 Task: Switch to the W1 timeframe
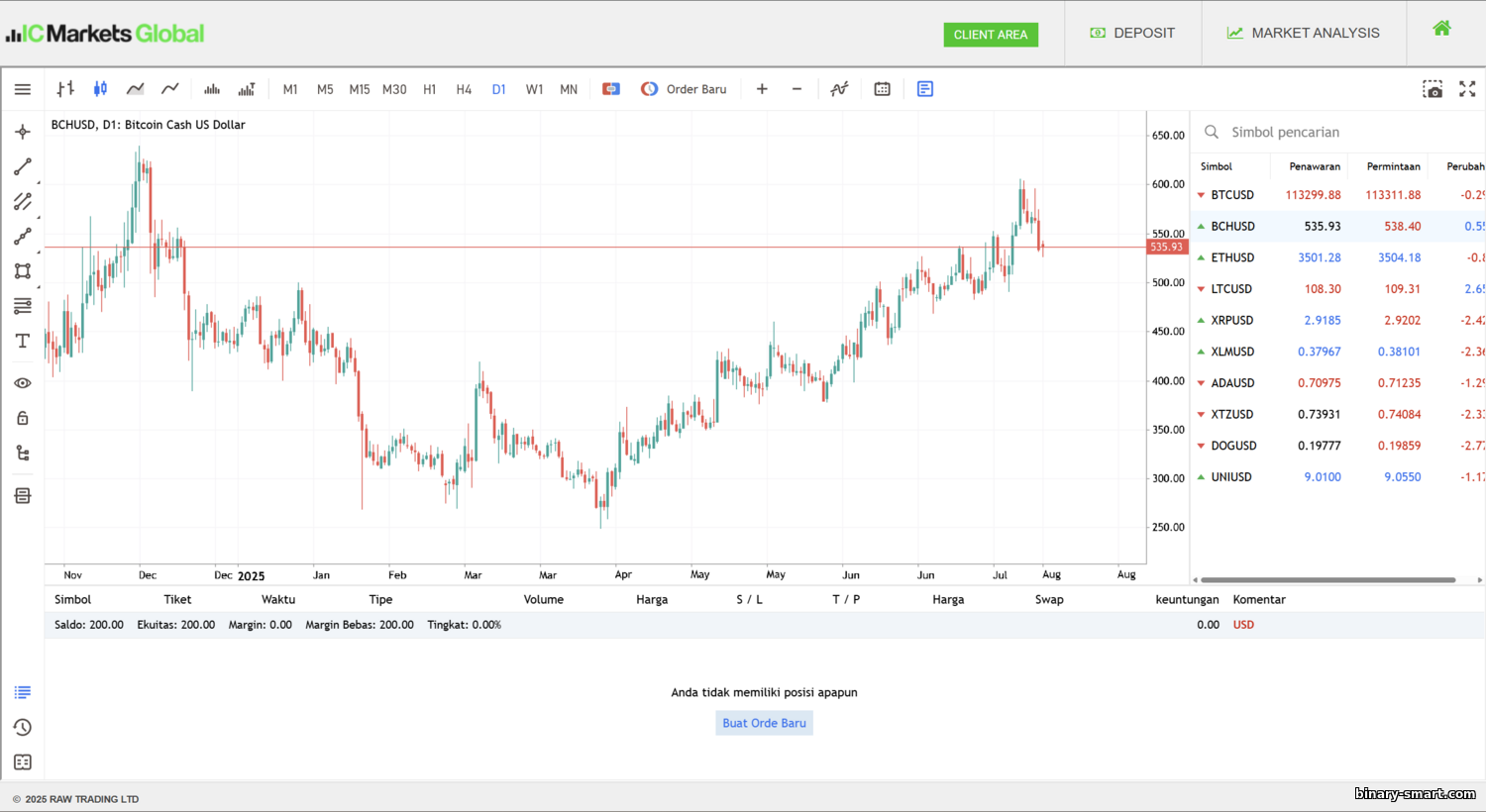[534, 89]
